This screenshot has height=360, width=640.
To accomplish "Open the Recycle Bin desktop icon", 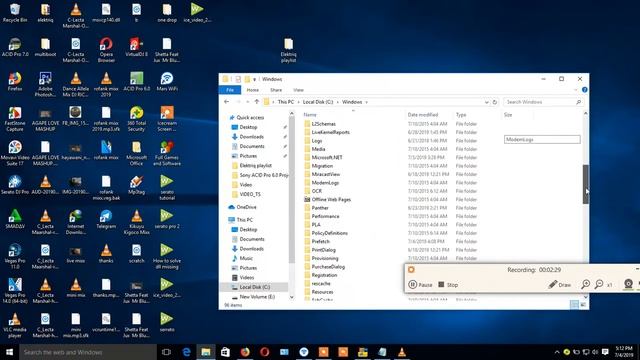I will click(x=15, y=12).
